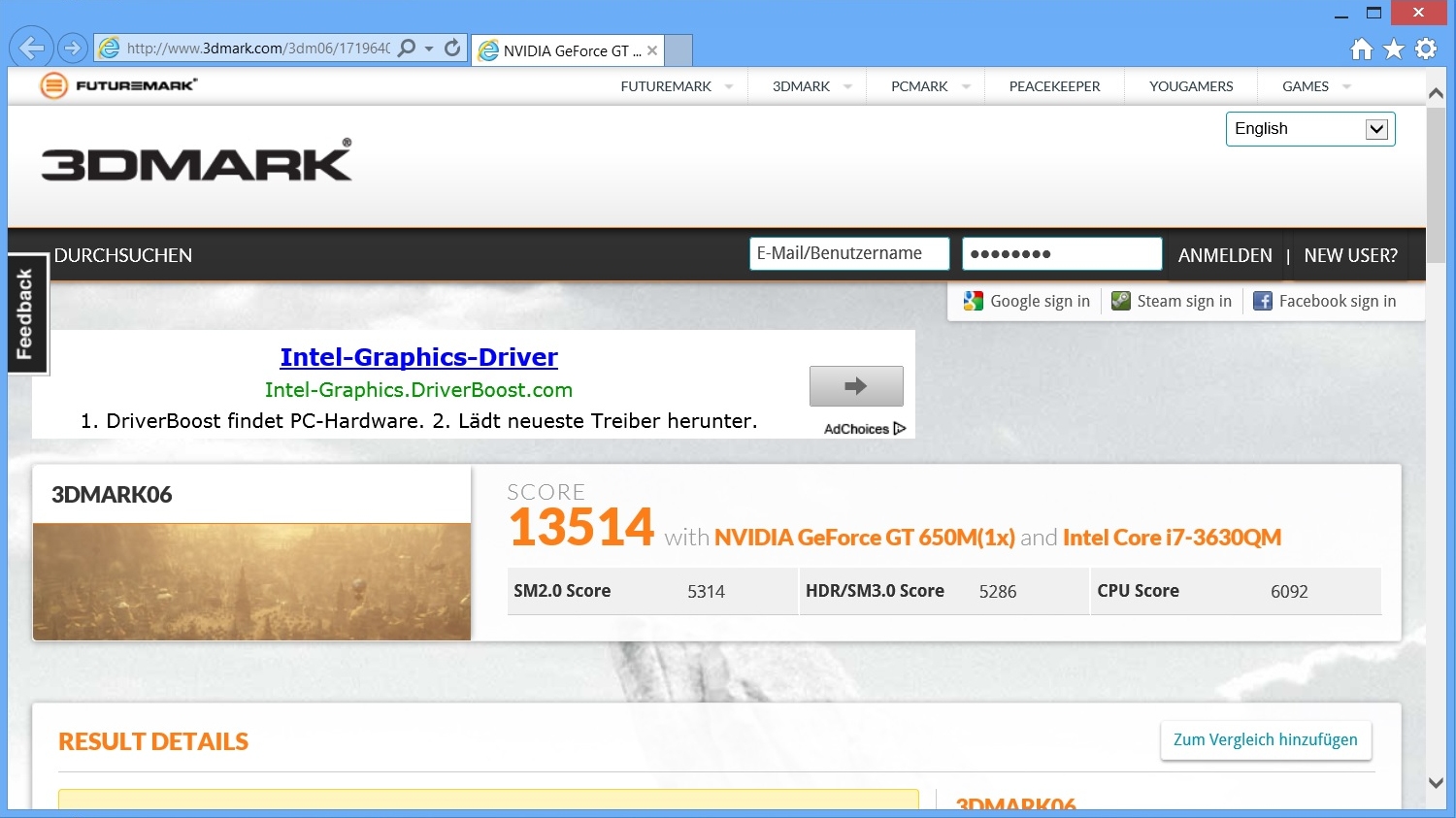The height and width of the screenshot is (818, 1456).
Task: Open a new browser tab
Action: [678, 50]
